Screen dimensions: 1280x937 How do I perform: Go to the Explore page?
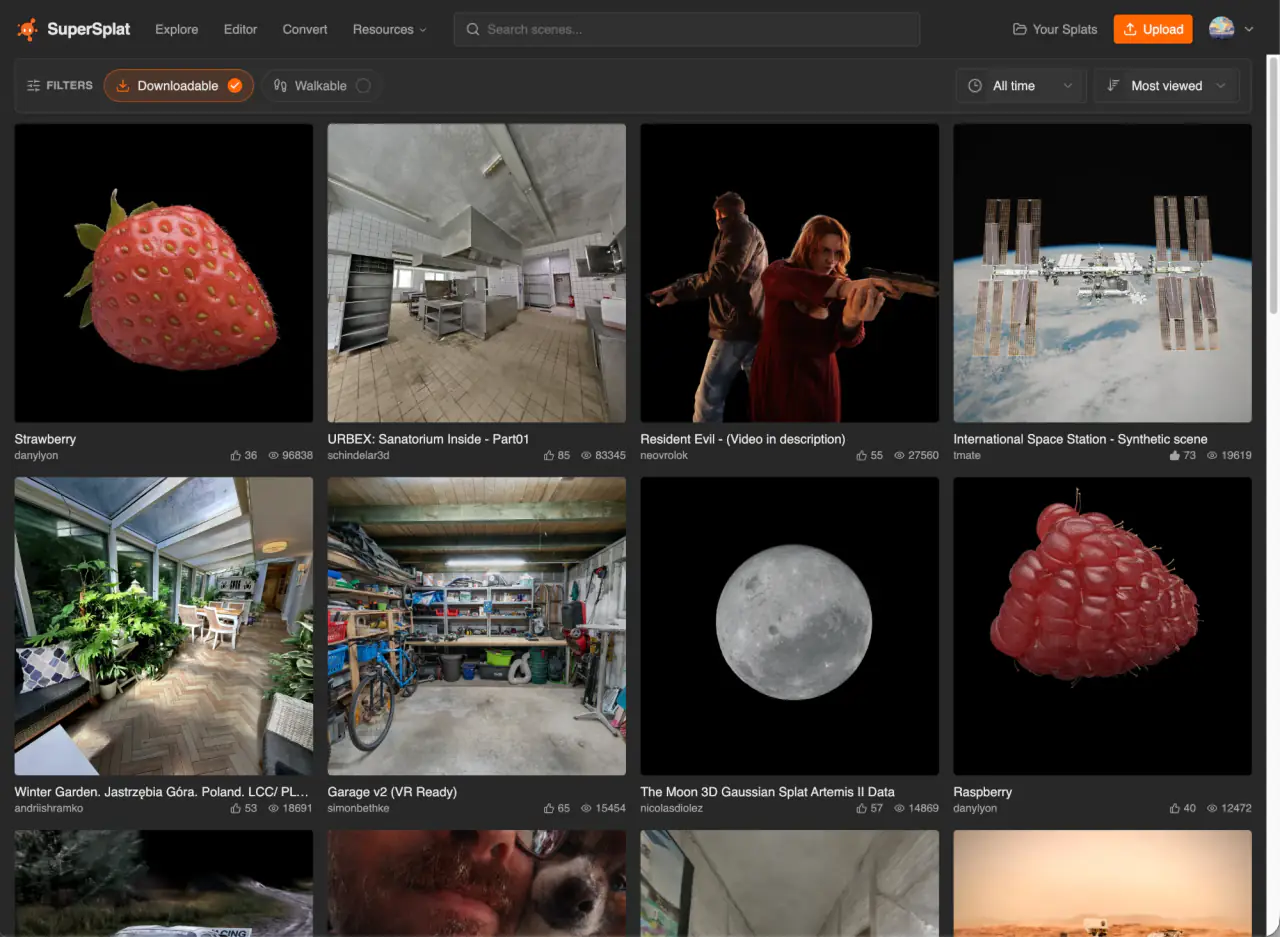[177, 29]
